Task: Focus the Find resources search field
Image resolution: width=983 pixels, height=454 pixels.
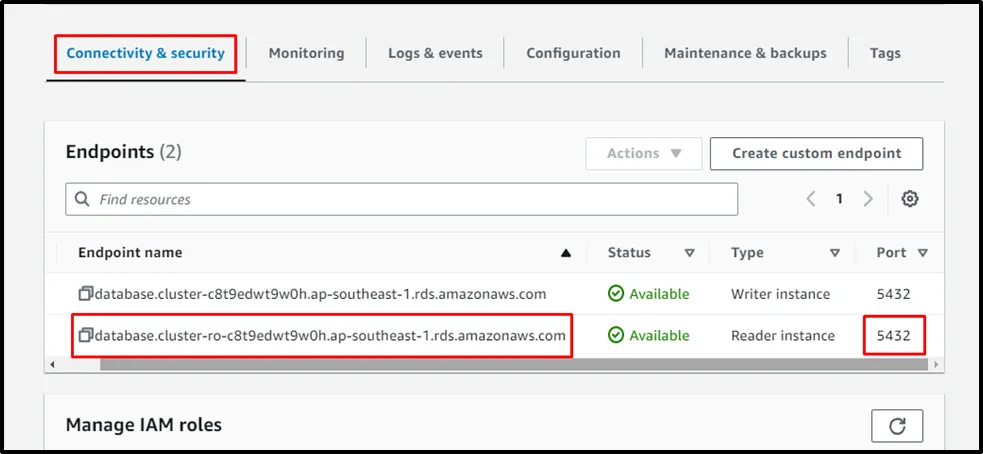Action: pos(410,199)
